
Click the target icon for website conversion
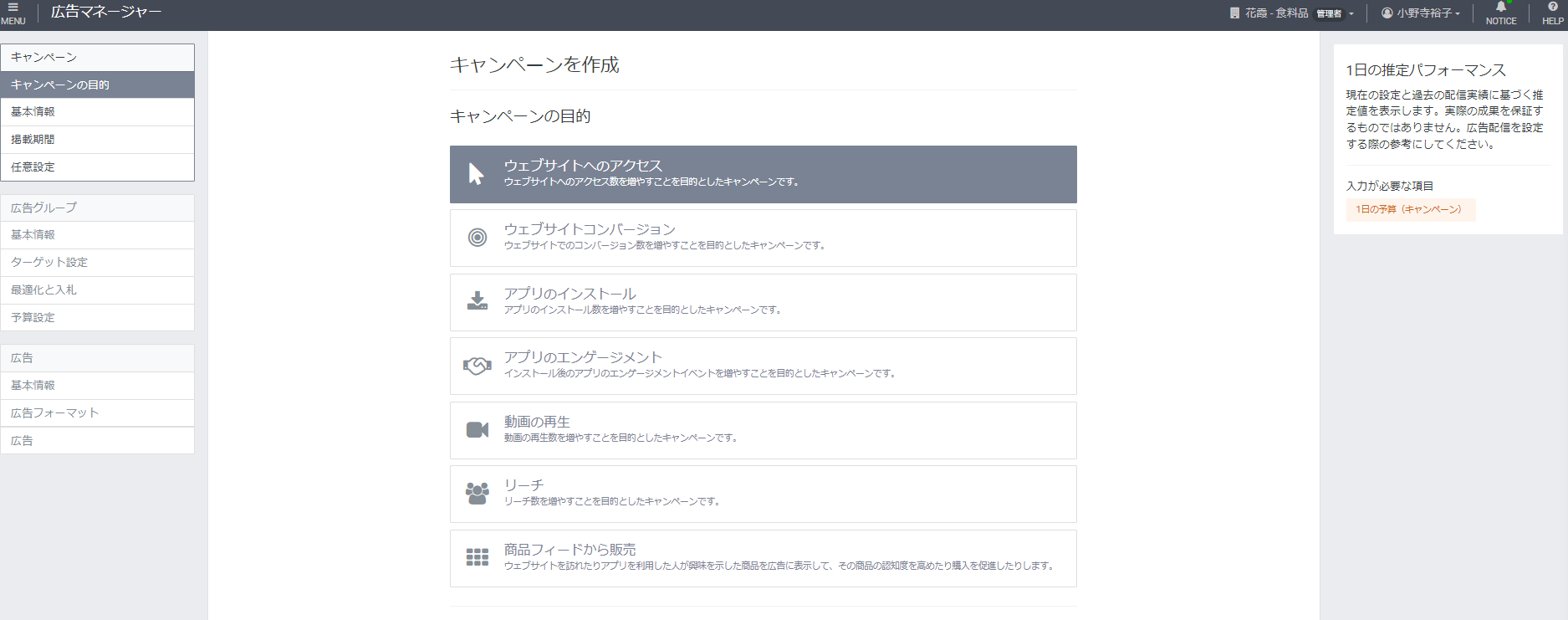(477, 238)
